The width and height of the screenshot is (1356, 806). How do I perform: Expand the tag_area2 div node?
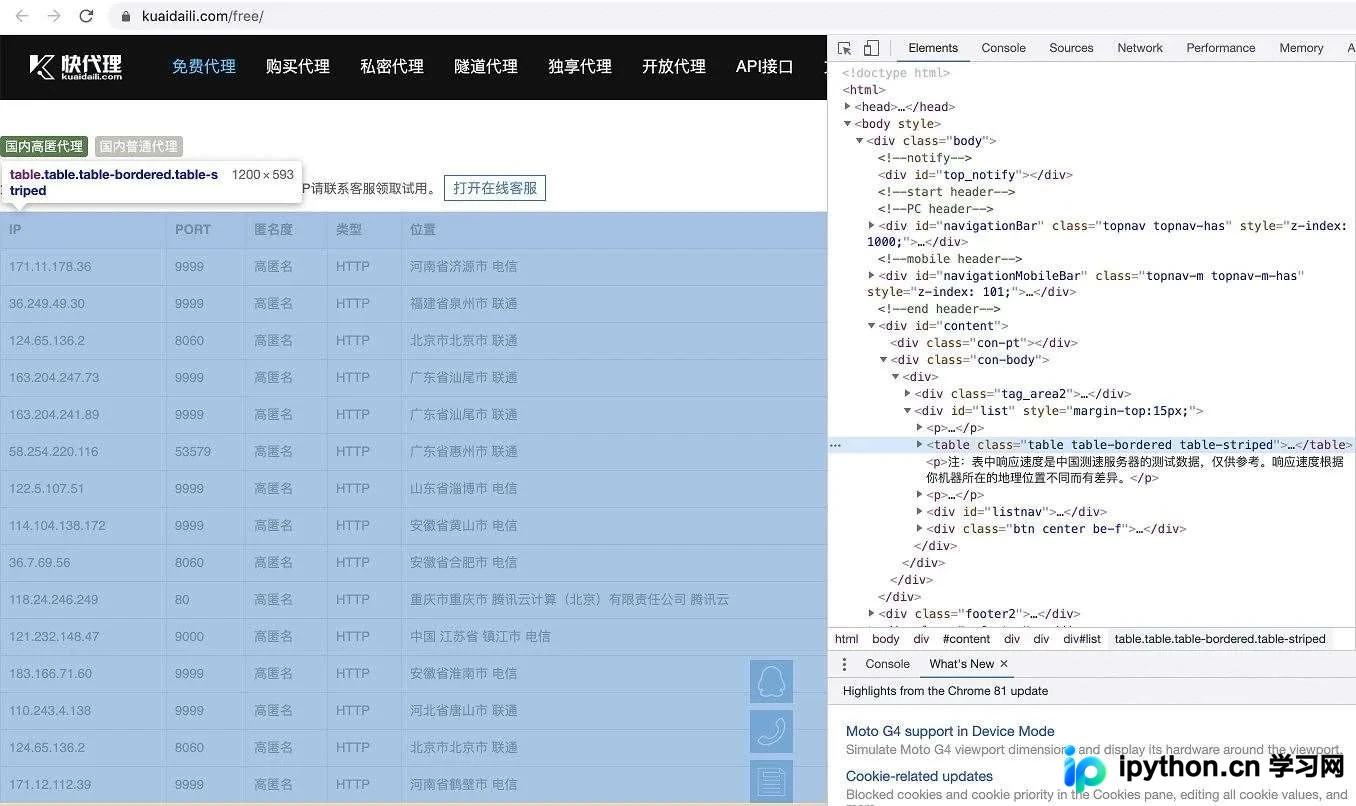pyautogui.click(x=908, y=394)
